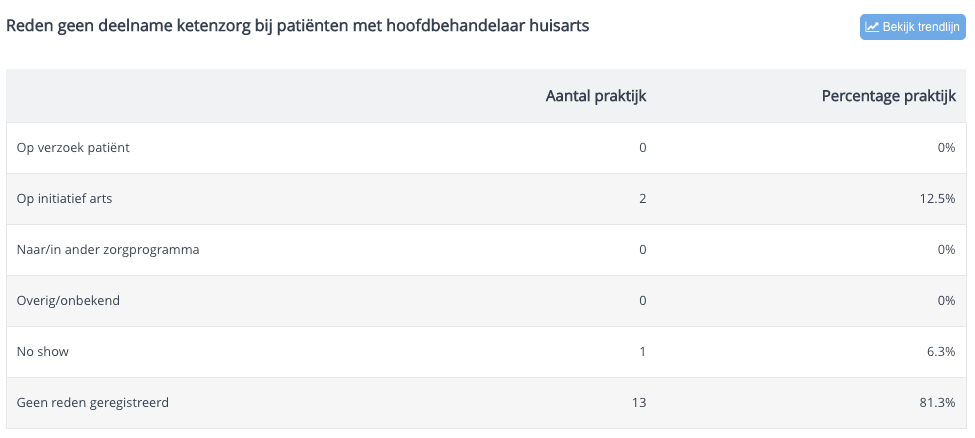Click the count value 13

(639, 403)
